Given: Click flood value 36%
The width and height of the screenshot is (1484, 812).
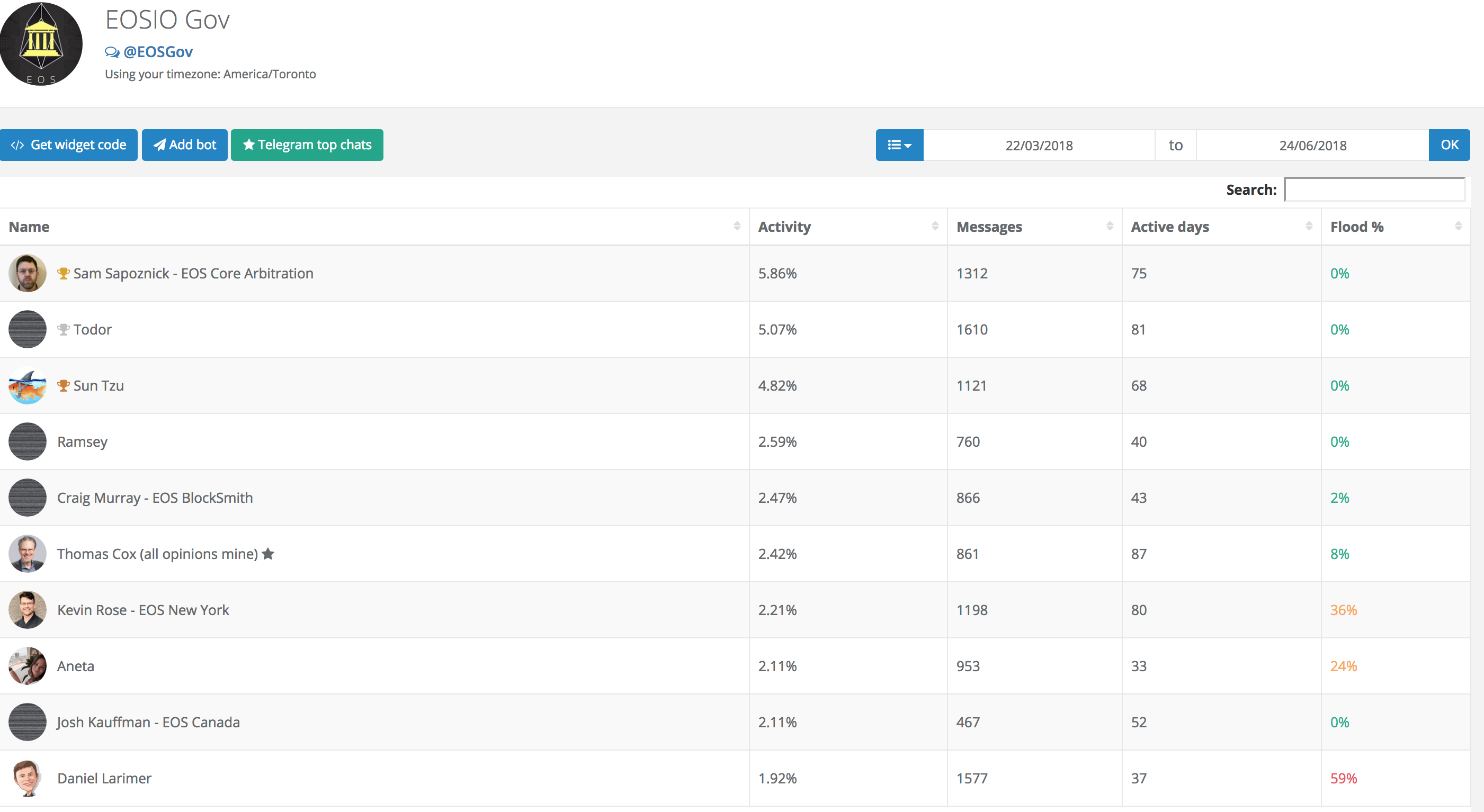Looking at the screenshot, I should (1344, 610).
